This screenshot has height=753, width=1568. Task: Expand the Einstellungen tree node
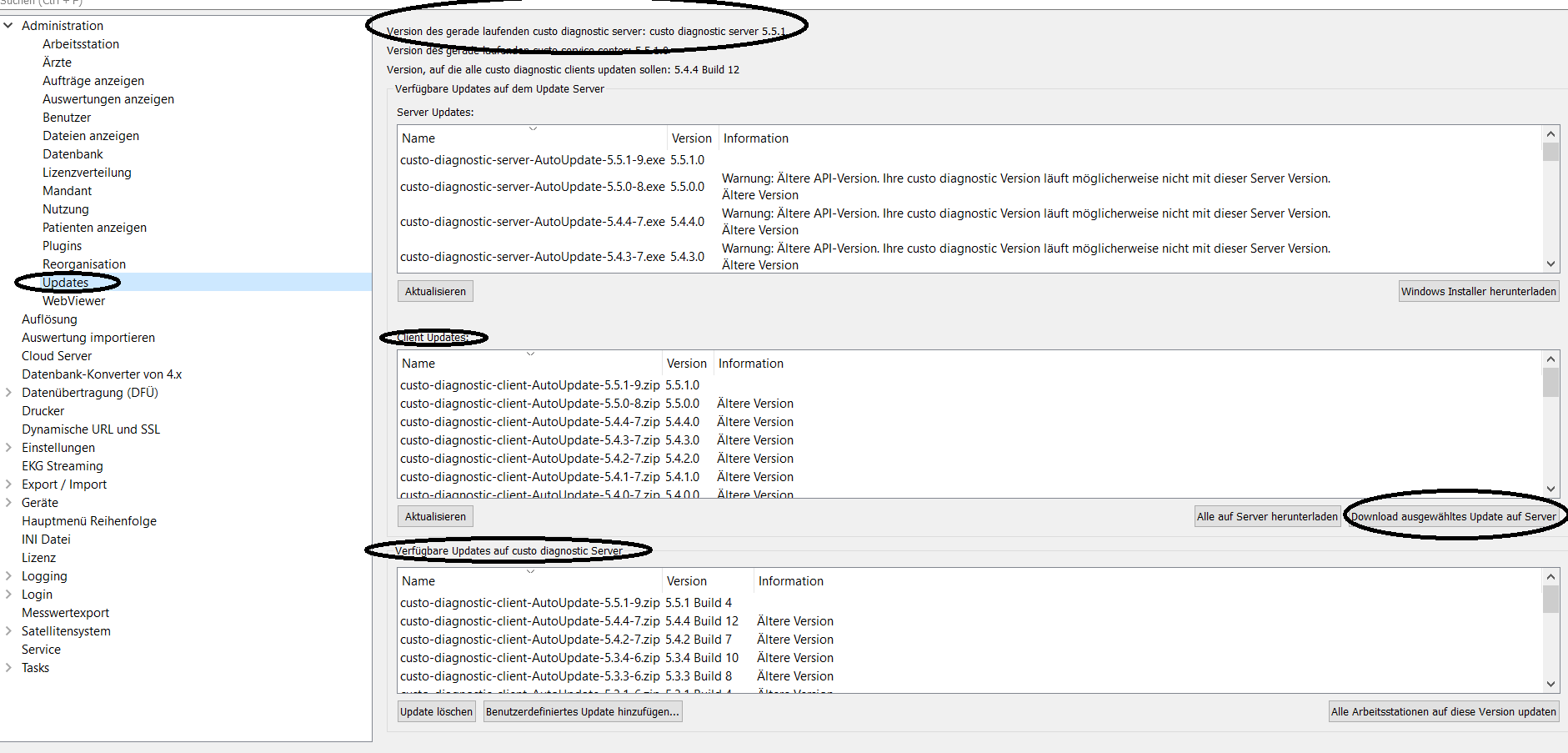tap(8, 448)
